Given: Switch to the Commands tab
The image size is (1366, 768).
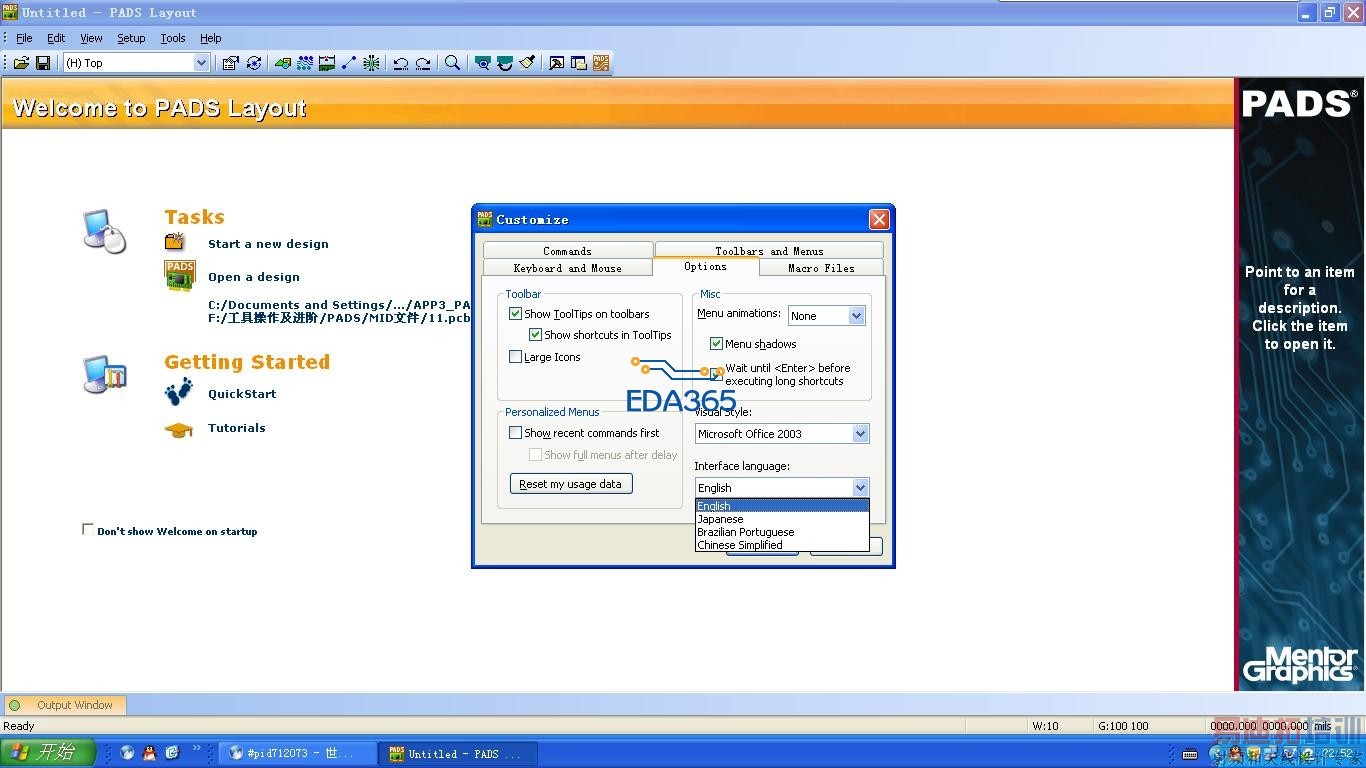Looking at the screenshot, I should (568, 251).
